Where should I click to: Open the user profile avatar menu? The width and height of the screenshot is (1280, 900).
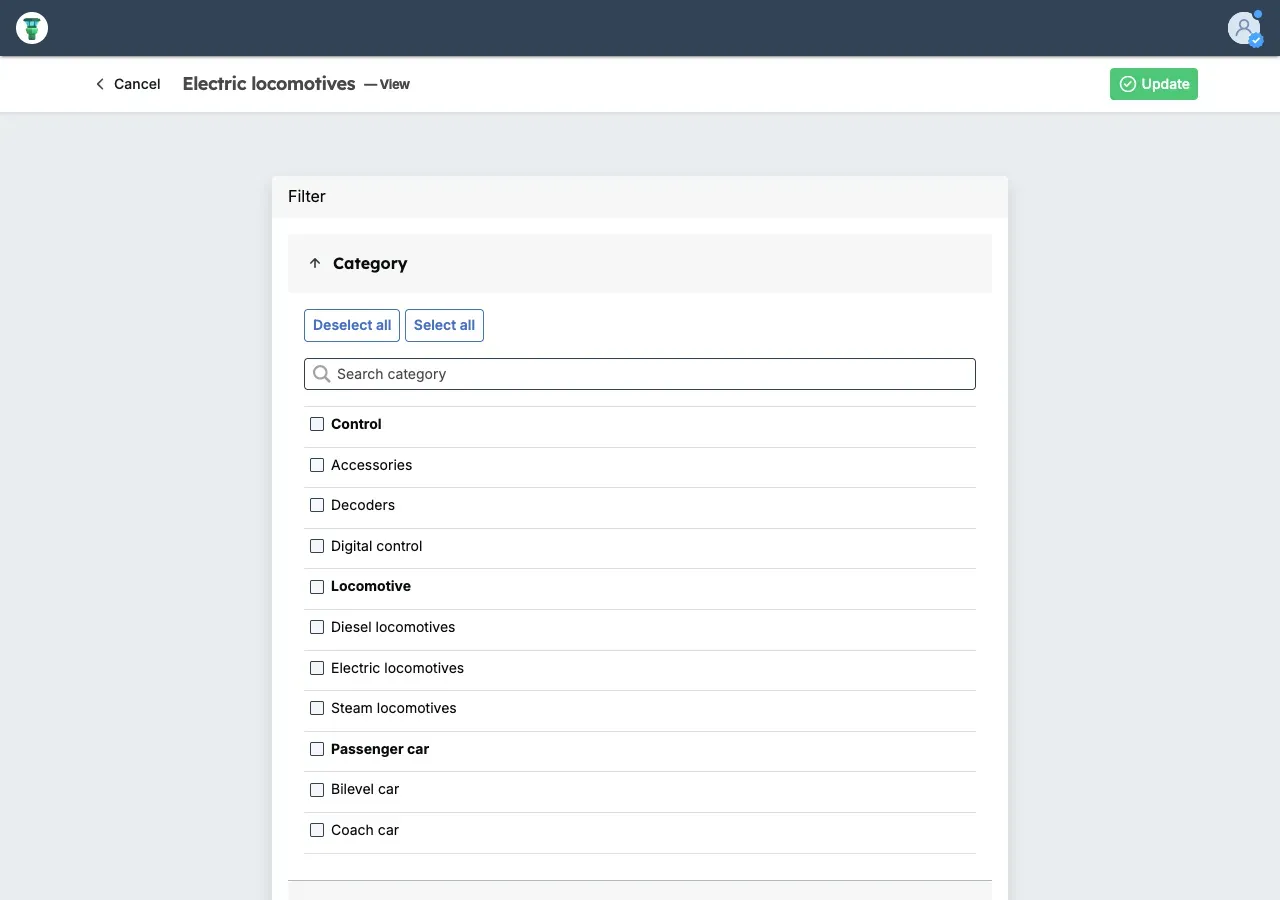pyautogui.click(x=1244, y=28)
